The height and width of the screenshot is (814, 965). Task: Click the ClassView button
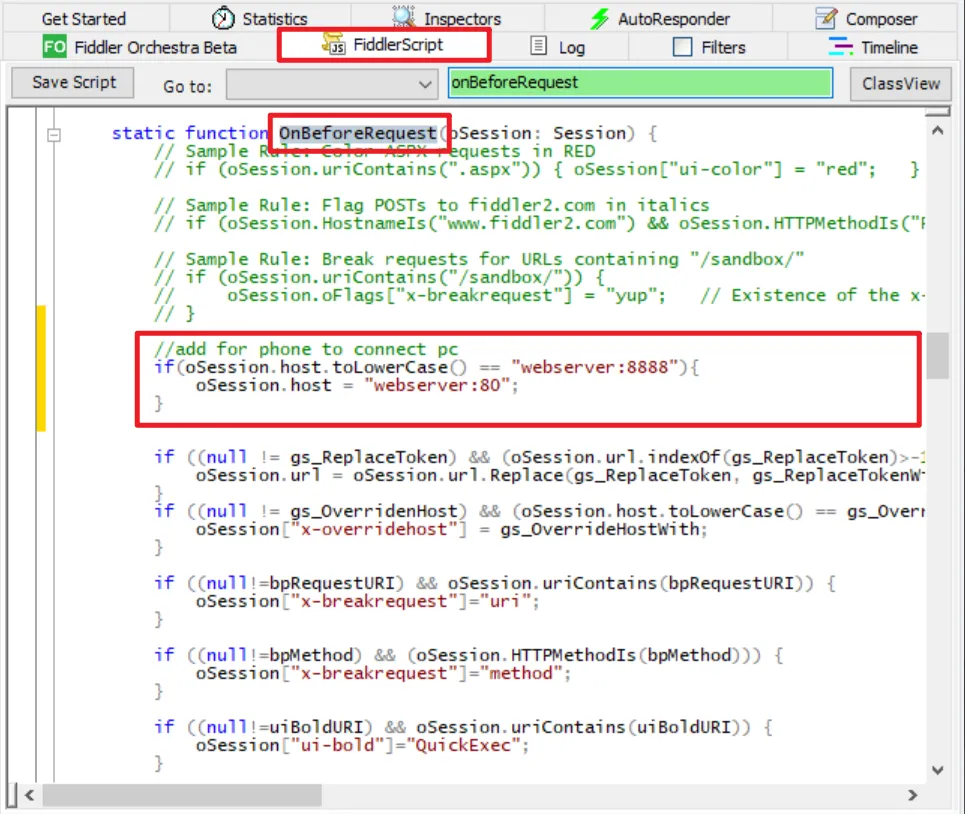pyautogui.click(x=900, y=84)
